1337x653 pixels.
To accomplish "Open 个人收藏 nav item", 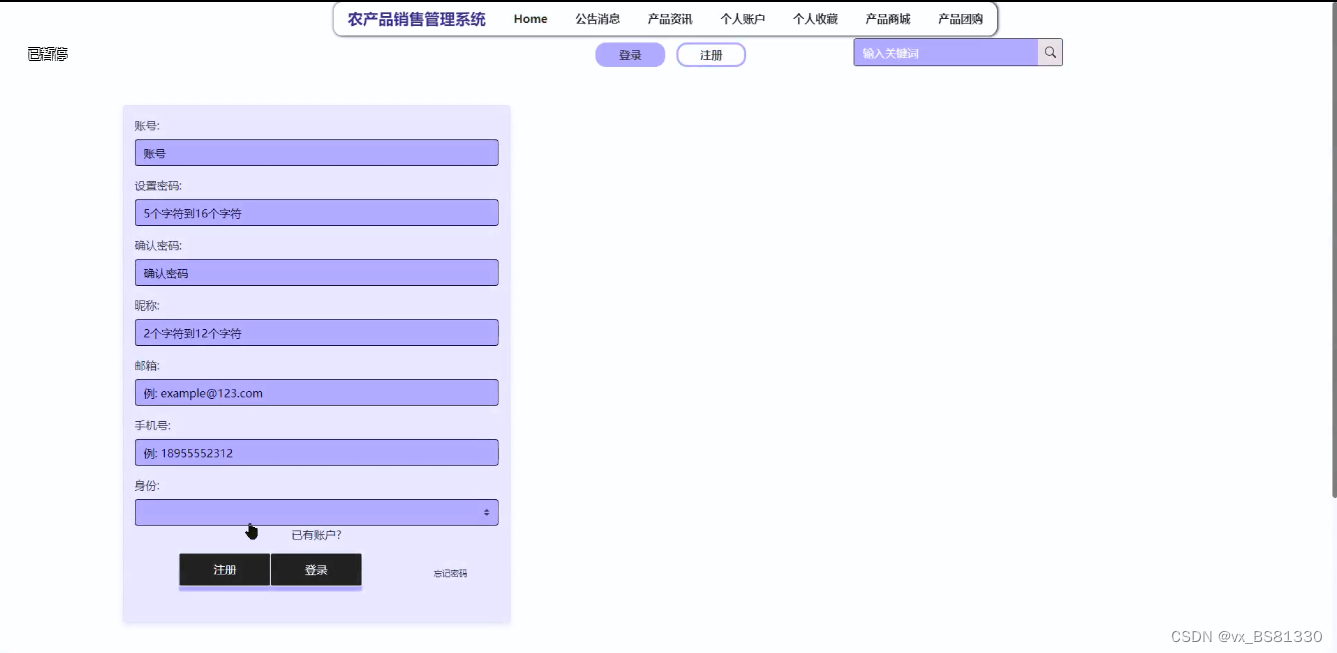I will pos(815,19).
